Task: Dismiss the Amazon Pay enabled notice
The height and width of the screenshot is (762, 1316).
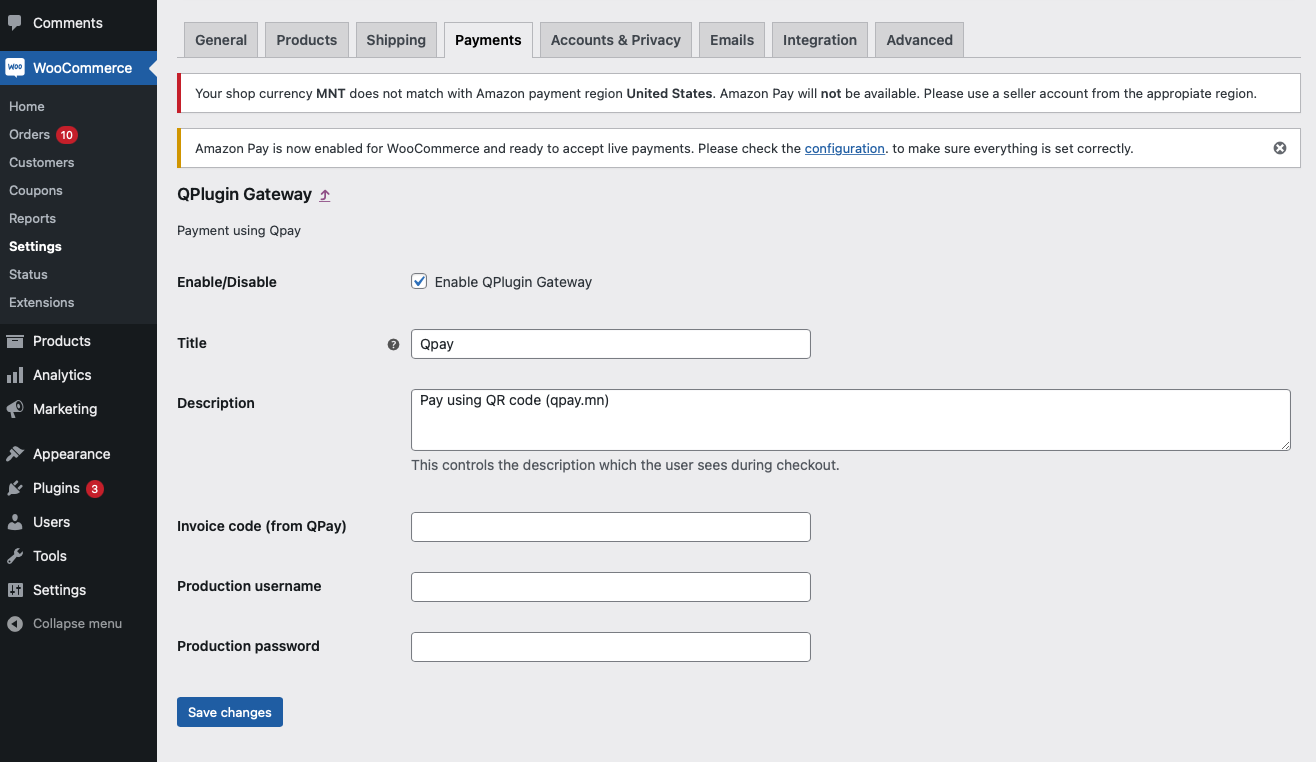Action: [1280, 148]
